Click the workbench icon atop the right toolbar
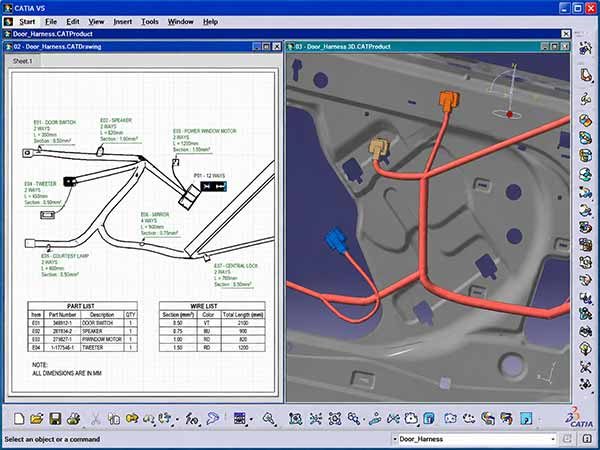Viewport: 600px width, 450px height. pyautogui.click(x=585, y=49)
